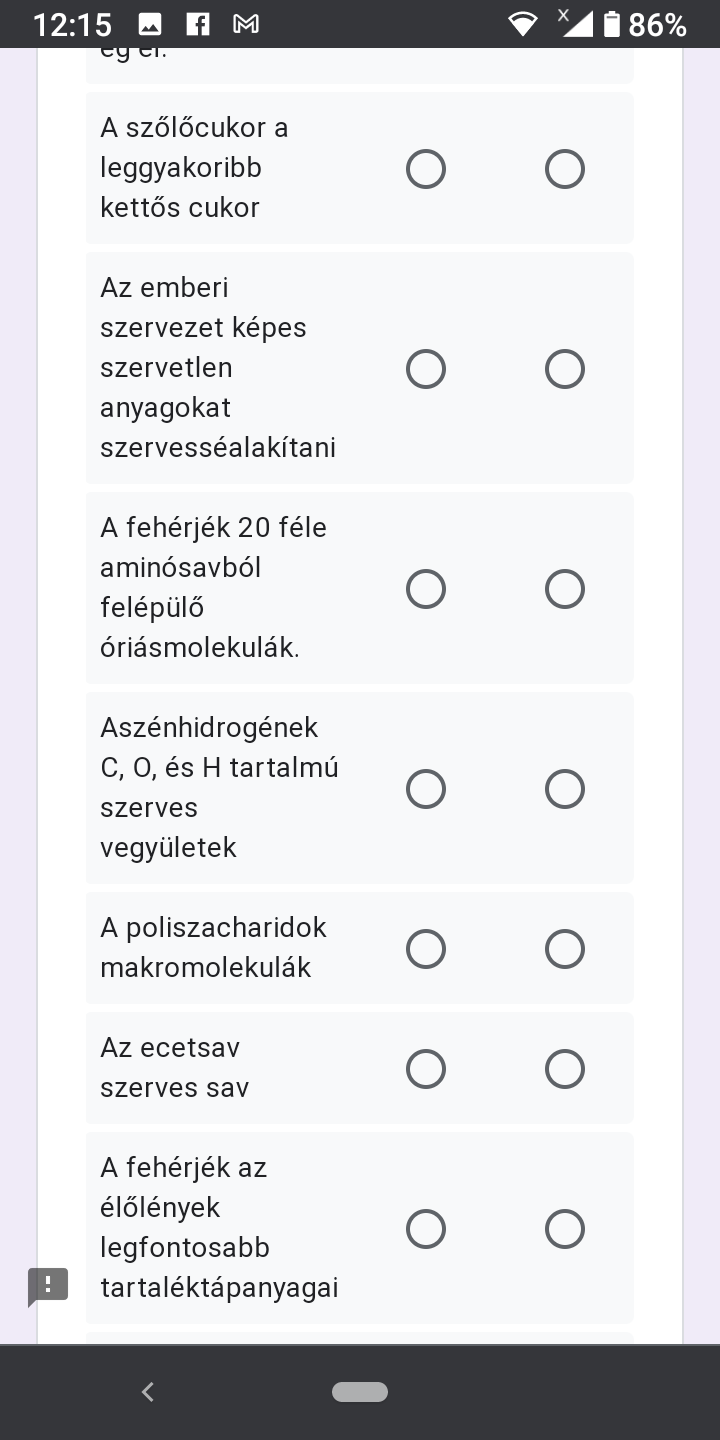Select second radio for 'A fehérjék 20 féle' row

(565, 589)
